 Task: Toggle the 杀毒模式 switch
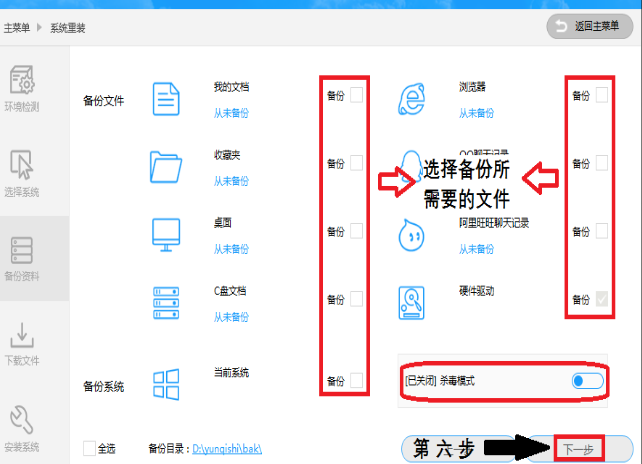click(x=588, y=381)
